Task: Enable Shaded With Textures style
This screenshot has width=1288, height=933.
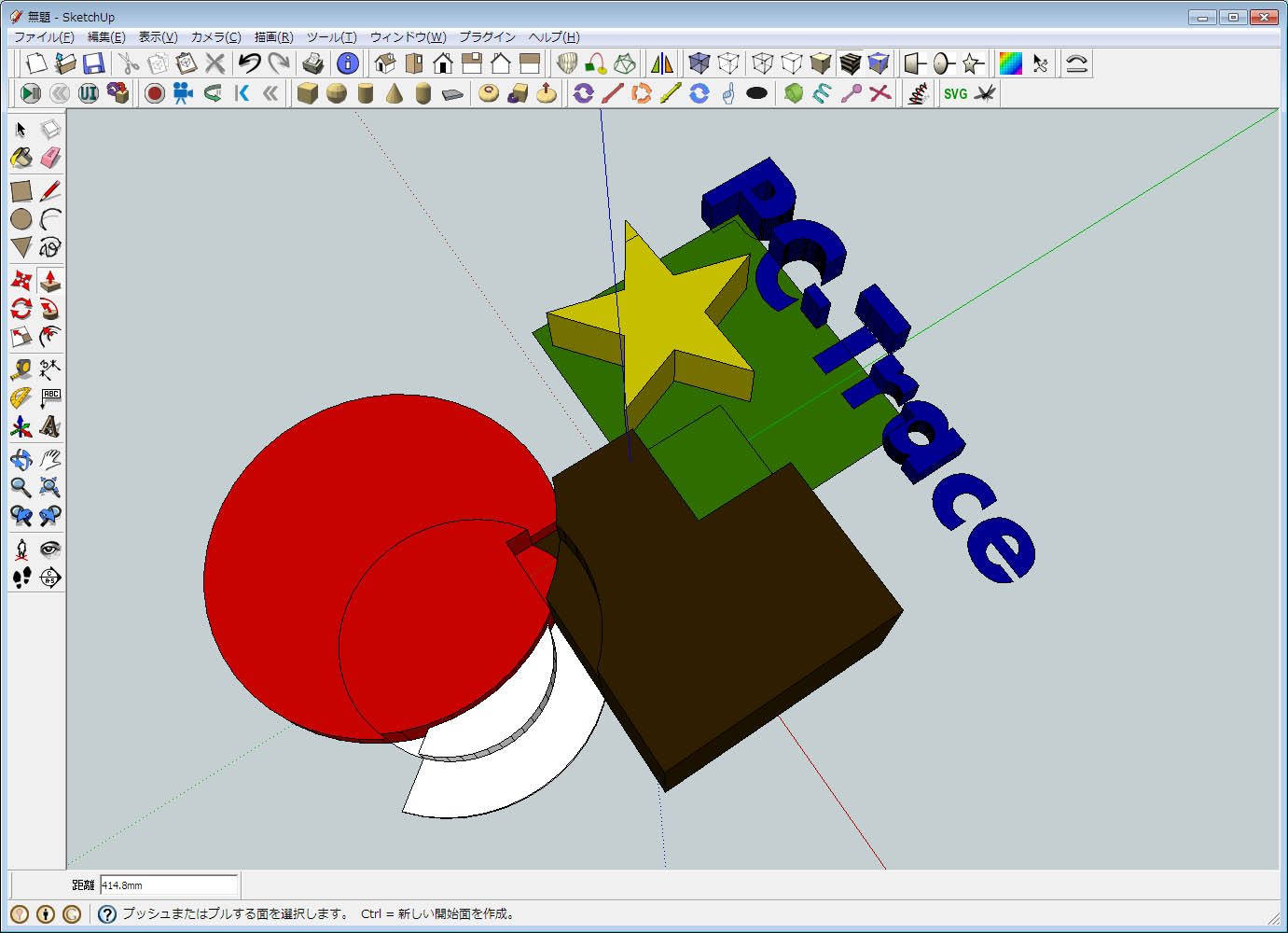Action: (x=850, y=63)
